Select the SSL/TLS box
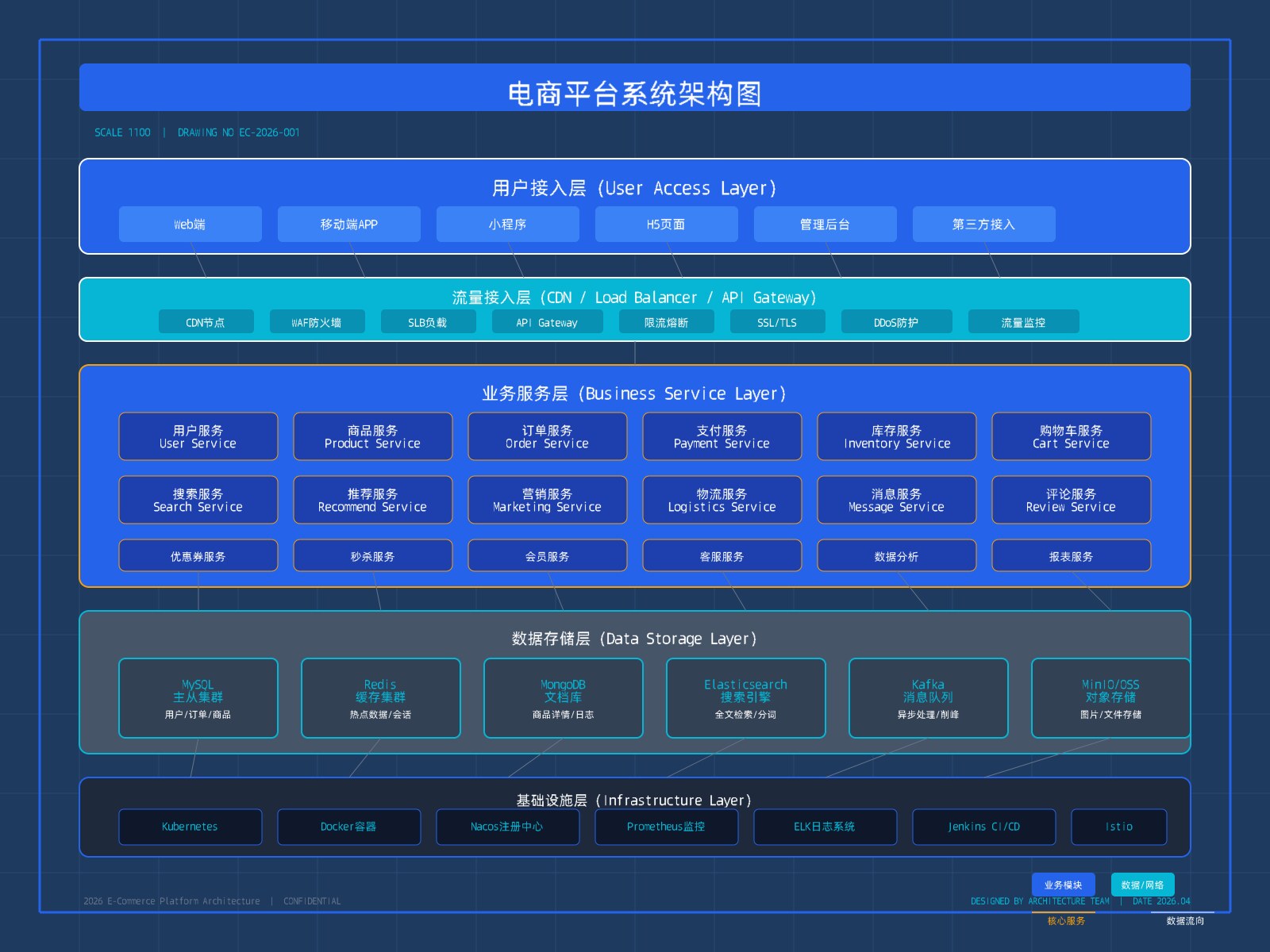Viewport: 1270px width, 952px height. (778, 321)
